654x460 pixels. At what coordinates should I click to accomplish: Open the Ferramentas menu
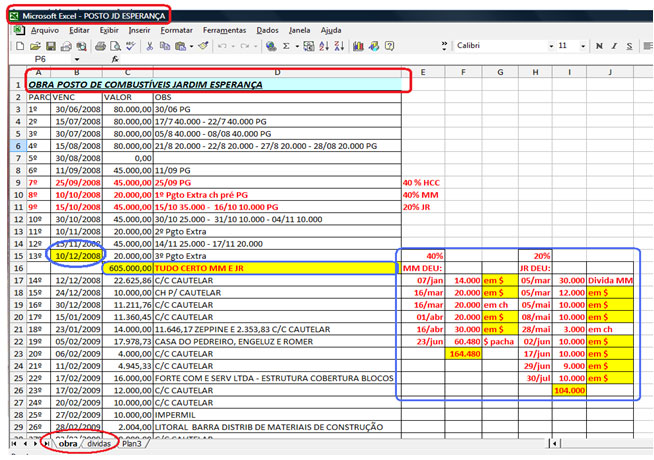pos(224,30)
